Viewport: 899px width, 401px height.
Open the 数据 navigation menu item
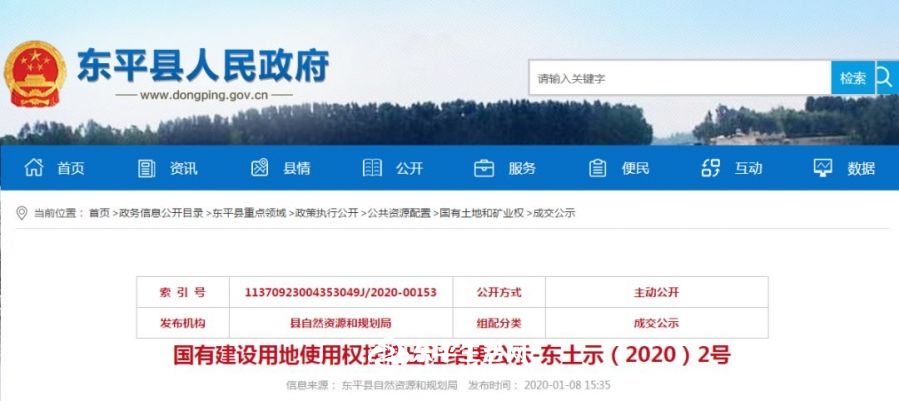[x=861, y=168]
